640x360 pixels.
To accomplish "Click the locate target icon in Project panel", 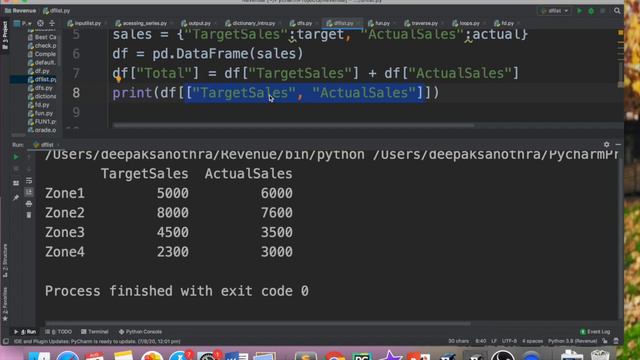I will [x=40, y=23].
